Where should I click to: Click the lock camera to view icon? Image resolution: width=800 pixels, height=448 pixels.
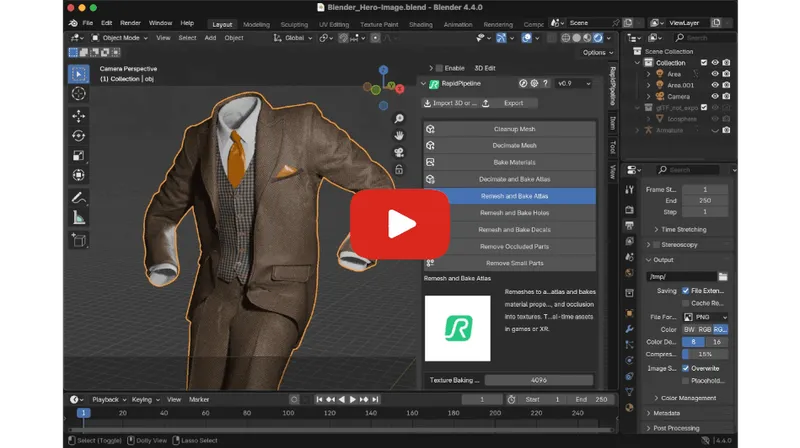point(399,169)
